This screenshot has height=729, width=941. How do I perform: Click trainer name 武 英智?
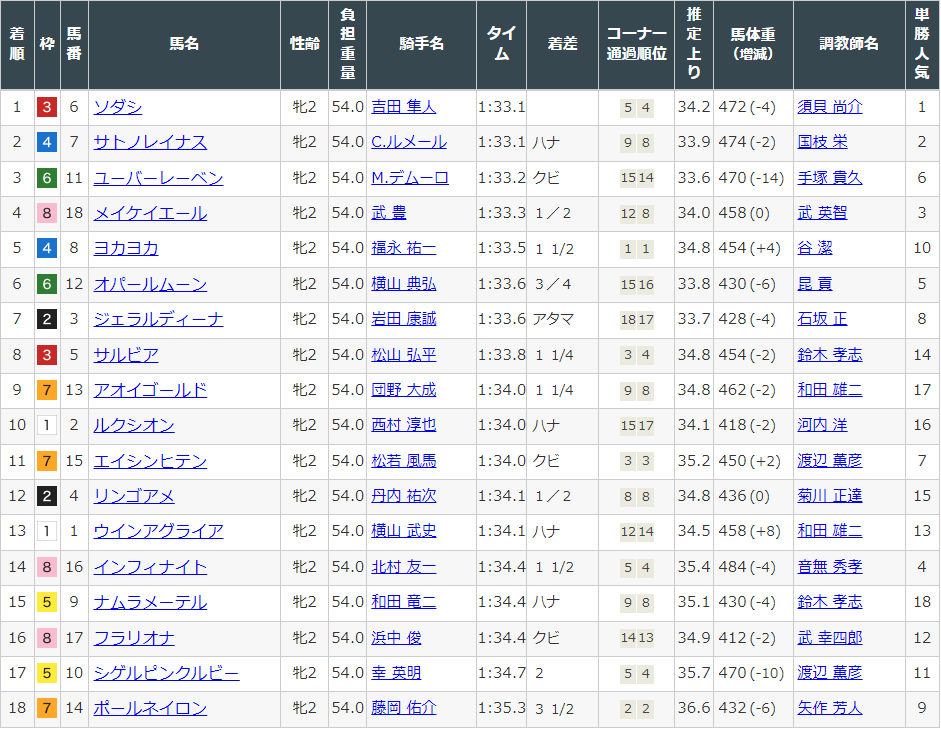pyautogui.click(x=822, y=214)
